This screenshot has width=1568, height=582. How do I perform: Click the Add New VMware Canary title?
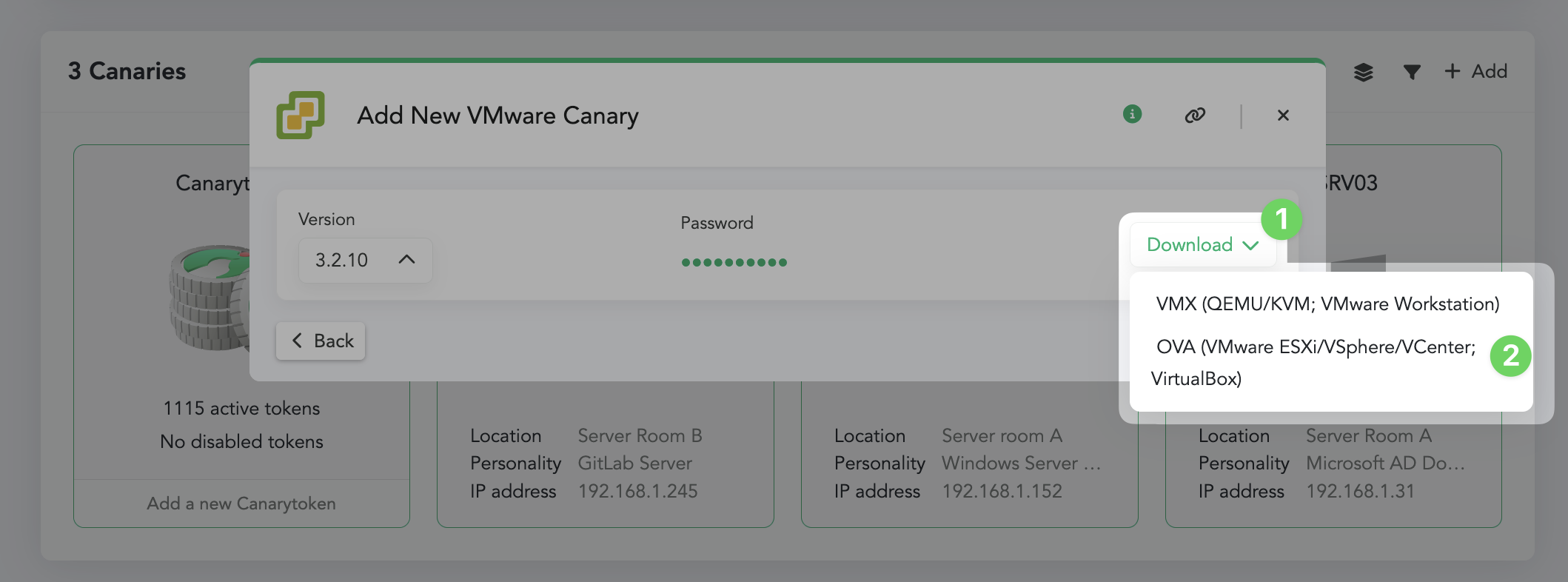coord(497,116)
